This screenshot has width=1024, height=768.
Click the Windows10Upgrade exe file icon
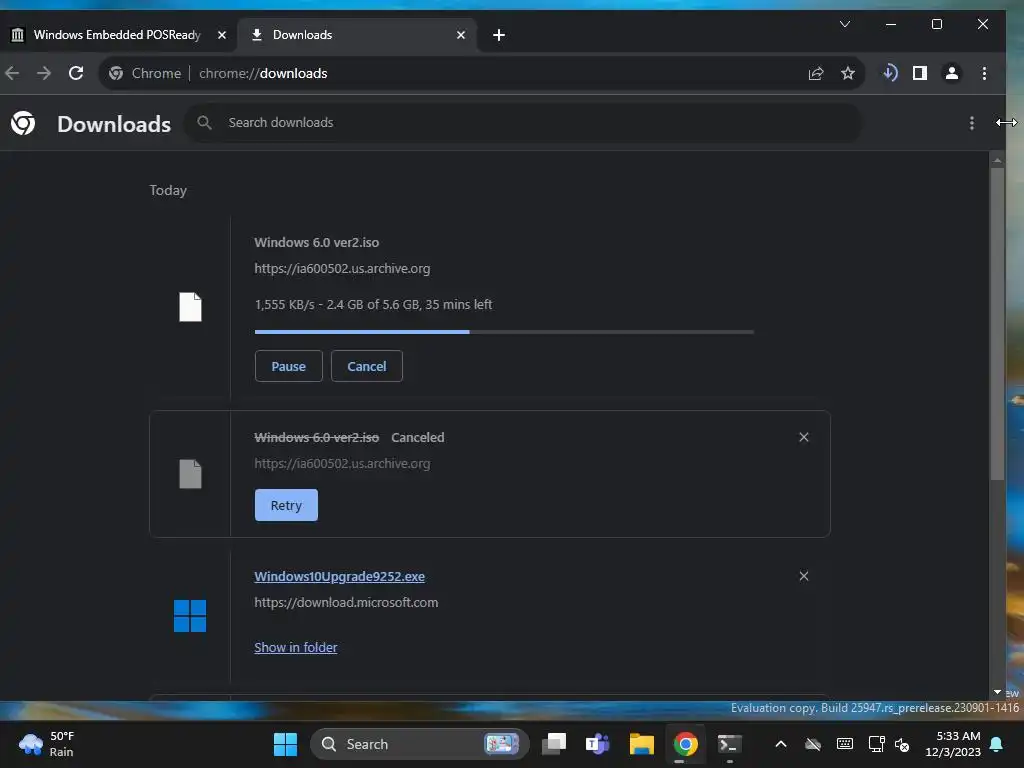tap(190, 616)
